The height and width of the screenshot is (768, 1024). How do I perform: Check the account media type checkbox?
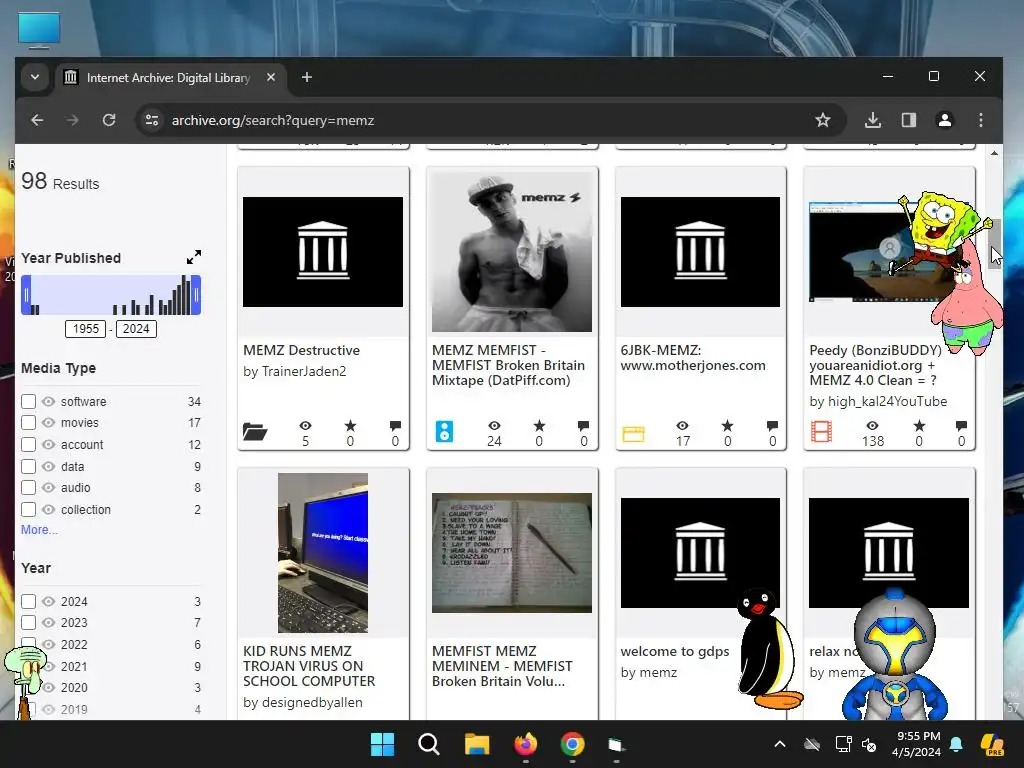(x=28, y=445)
